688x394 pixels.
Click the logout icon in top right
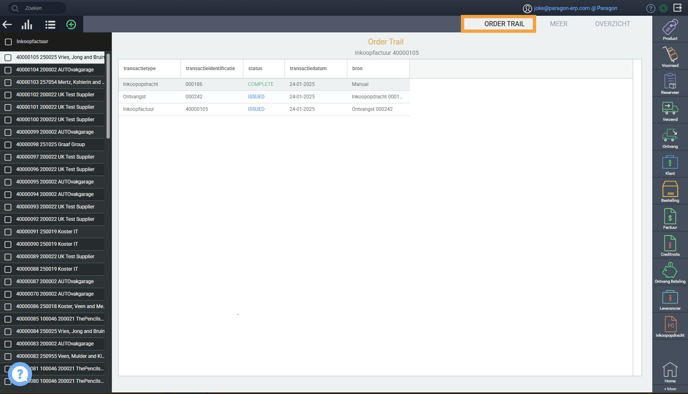677,8
